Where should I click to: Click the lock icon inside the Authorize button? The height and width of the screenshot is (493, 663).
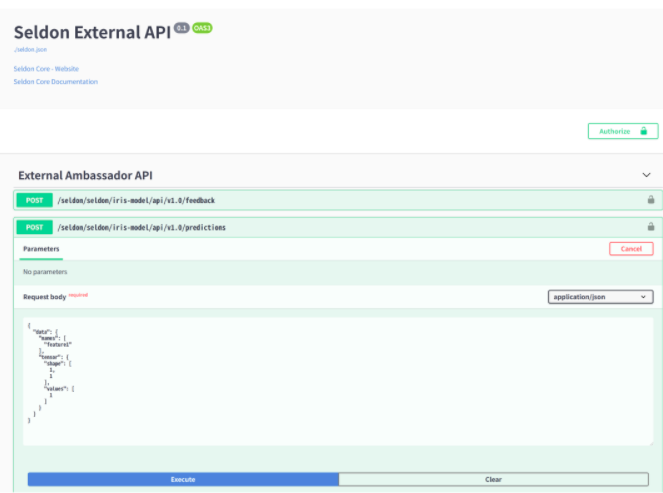pyautogui.click(x=644, y=131)
